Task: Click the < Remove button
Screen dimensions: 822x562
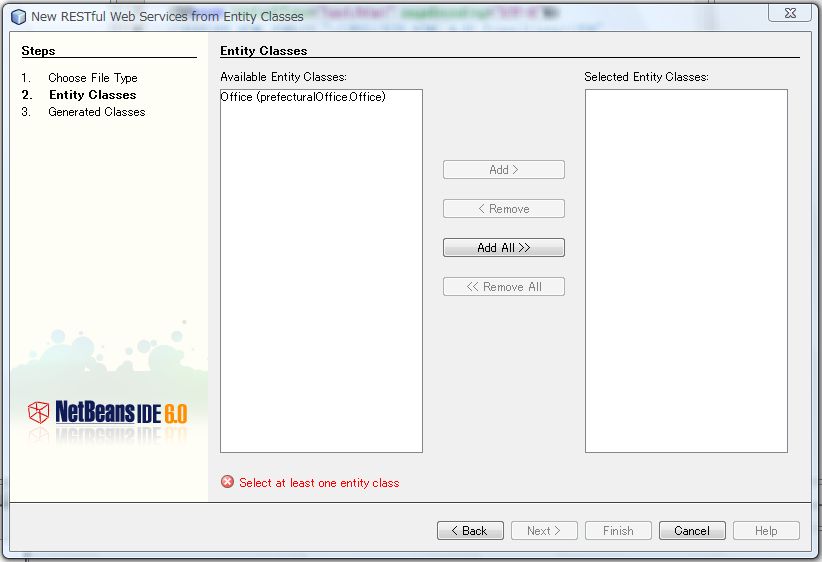Action: point(504,209)
